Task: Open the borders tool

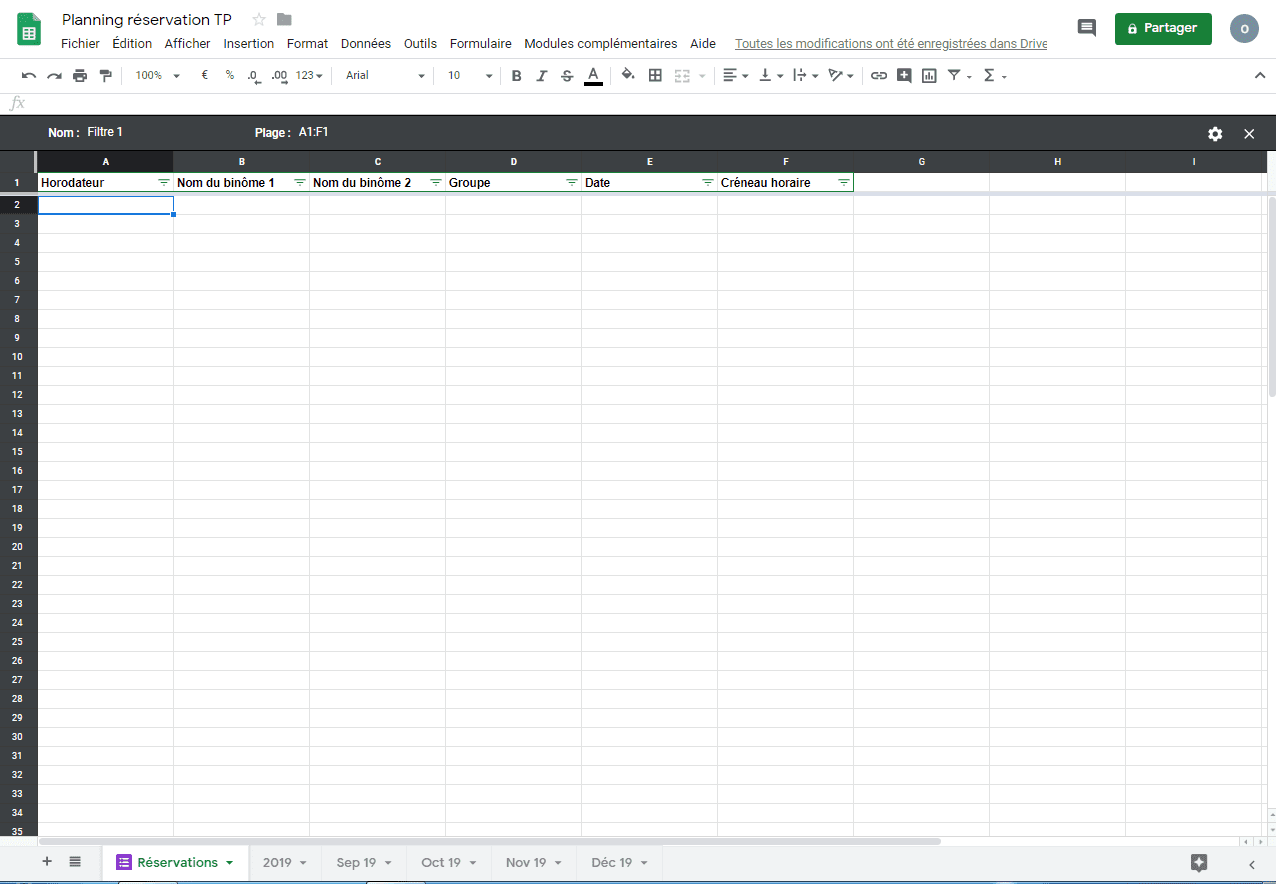Action: pos(655,76)
